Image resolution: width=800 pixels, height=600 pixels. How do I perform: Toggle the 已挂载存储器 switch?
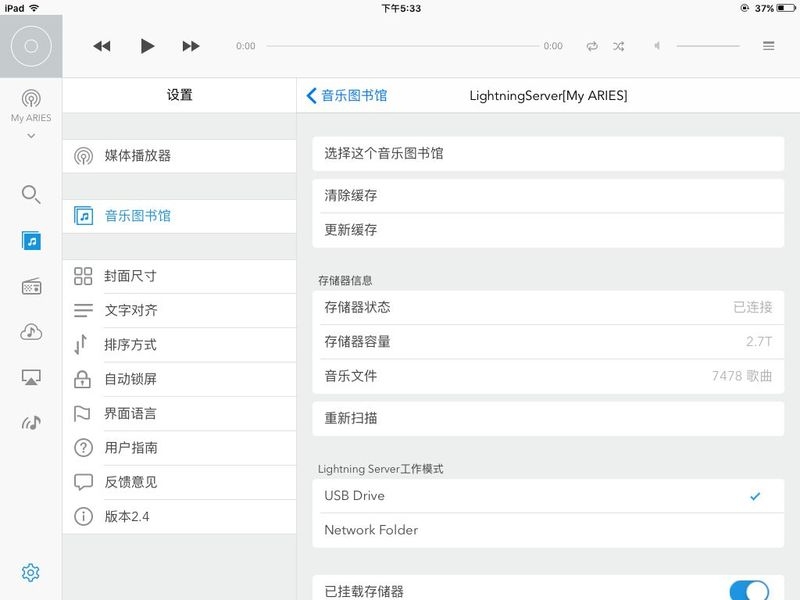tap(749, 591)
